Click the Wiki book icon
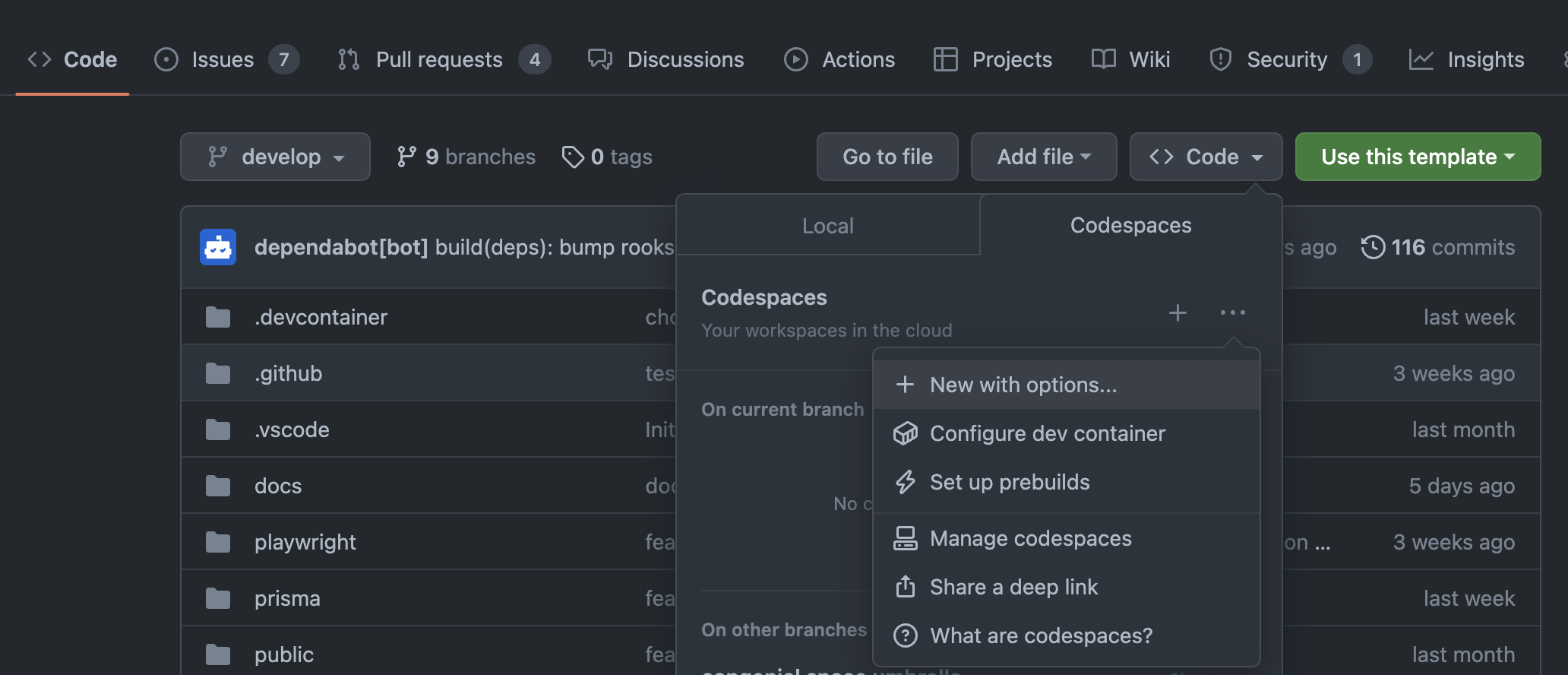The height and width of the screenshot is (675, 1568). 1104,59
